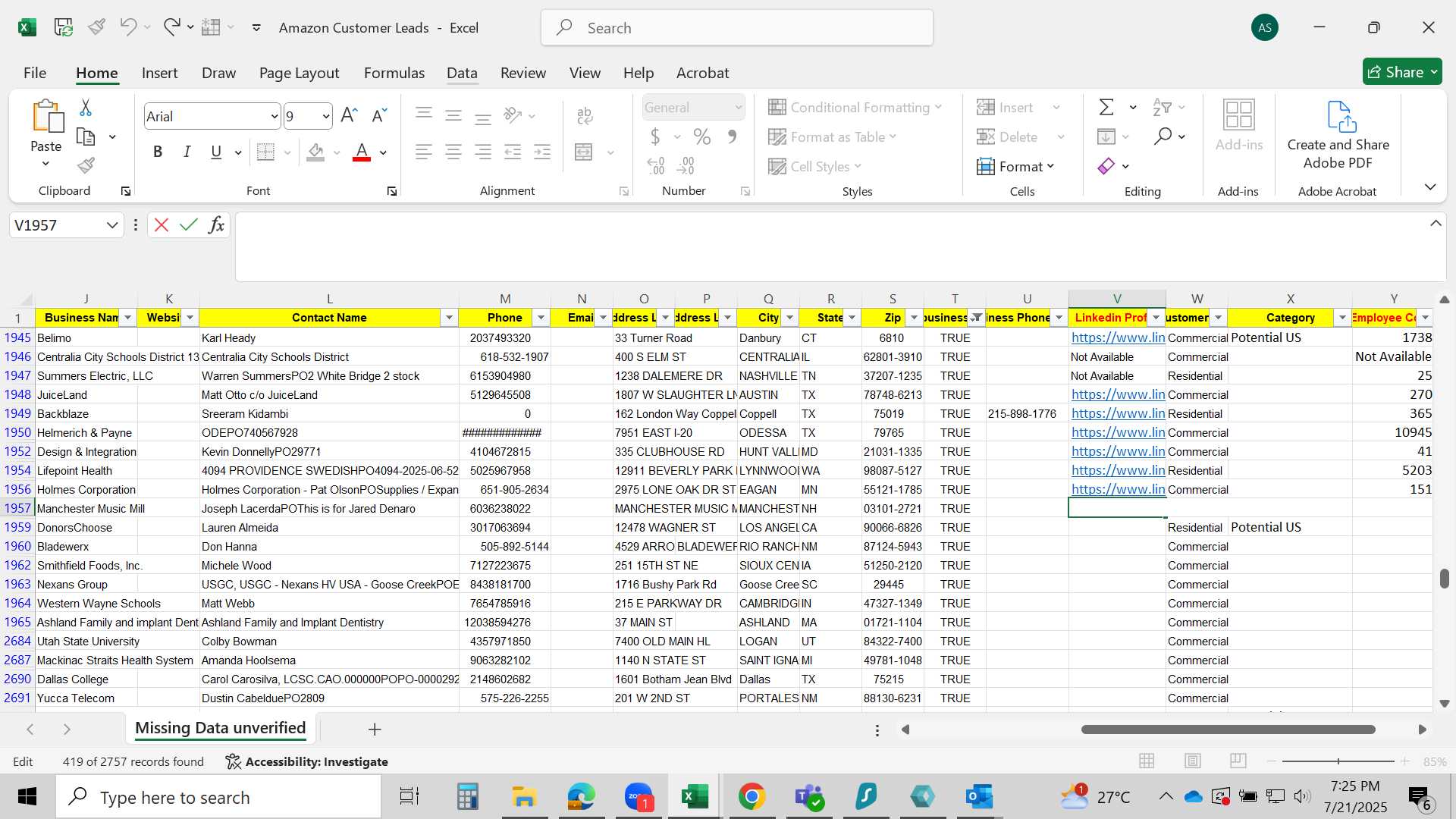
Task: Open the Business Name column filter dropdown
Action: pos(127,318)
